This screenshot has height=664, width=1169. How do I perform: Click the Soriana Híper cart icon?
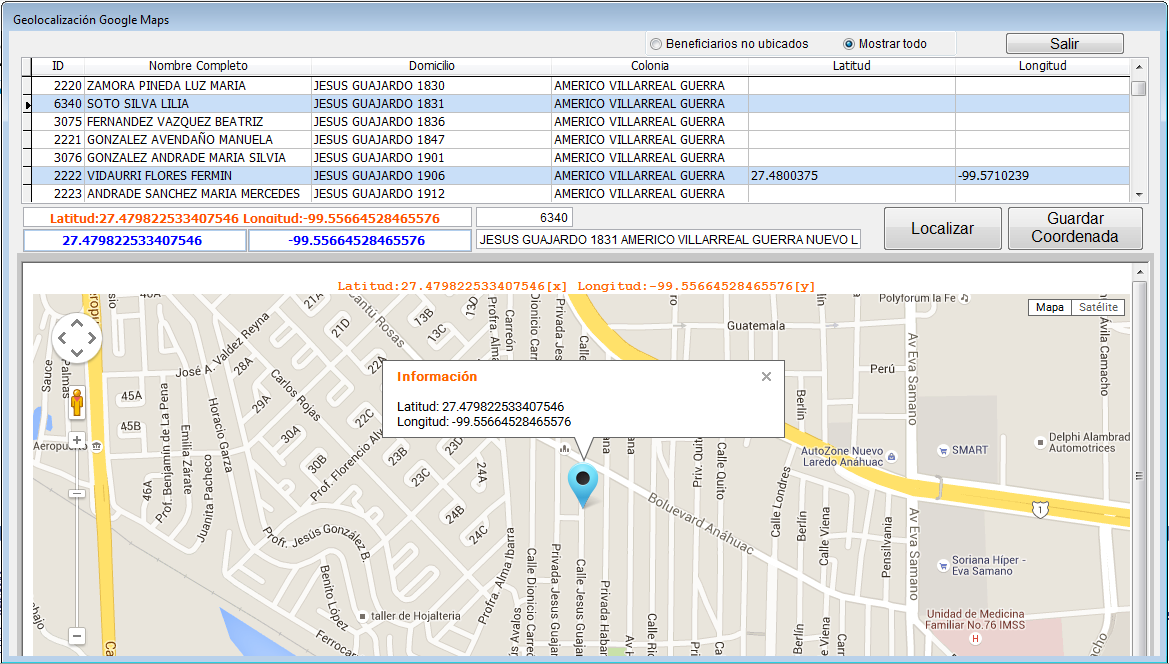(x=944, y=565)
